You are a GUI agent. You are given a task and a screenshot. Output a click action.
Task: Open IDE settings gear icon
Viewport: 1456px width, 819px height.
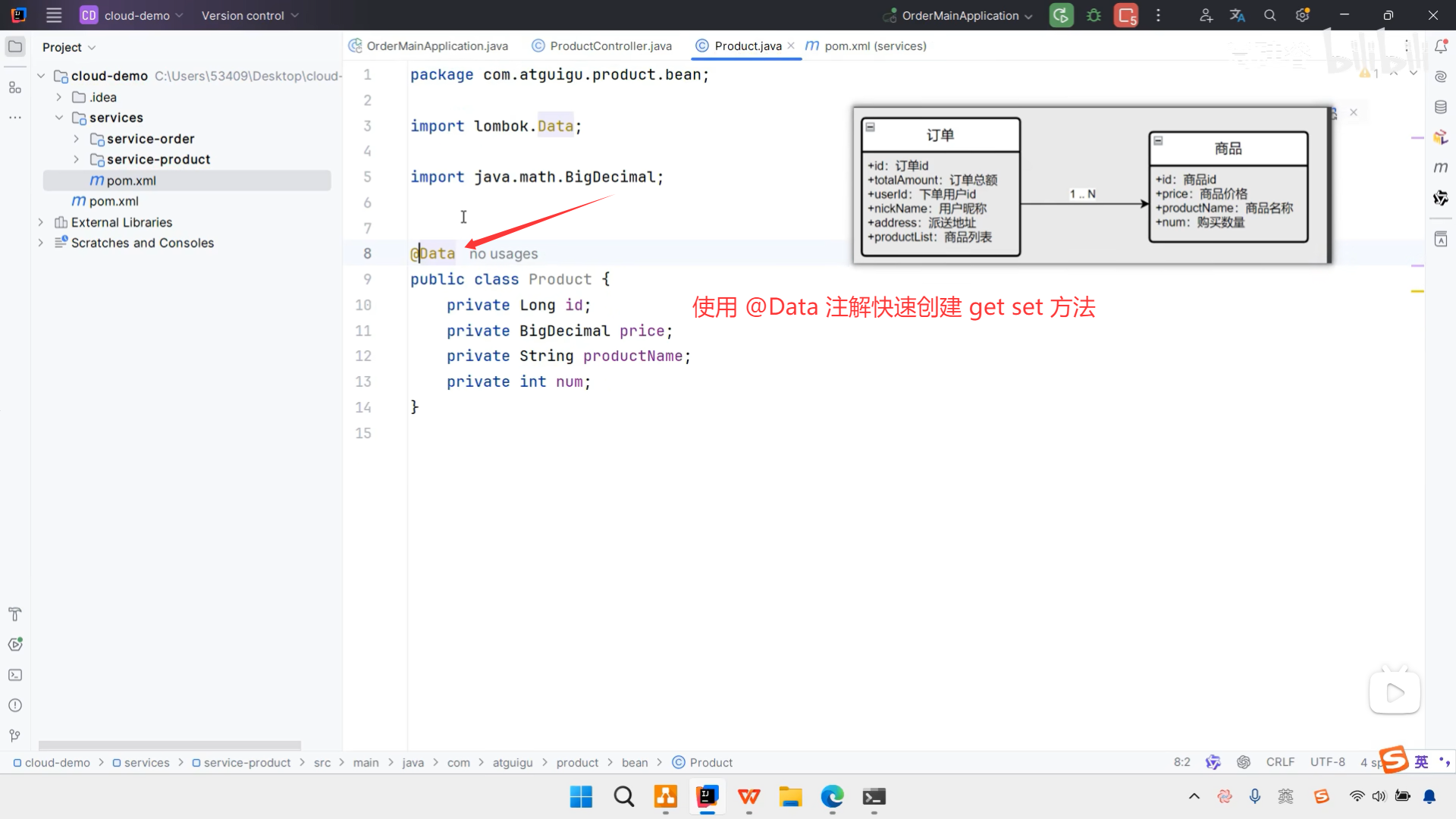coord(1302,15)
